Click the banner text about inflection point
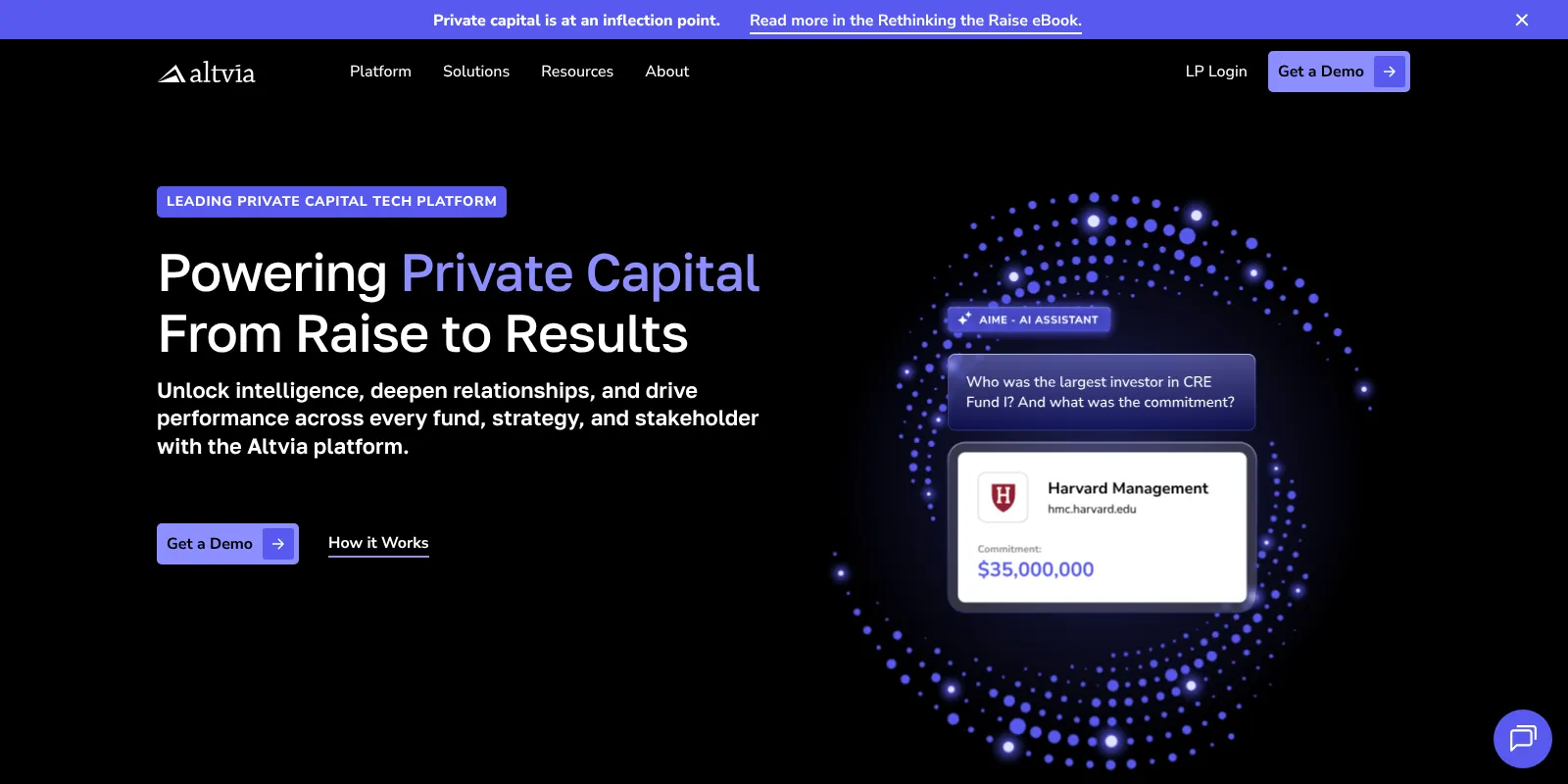This screenshot has width=1568, height=784. (576, 21)
